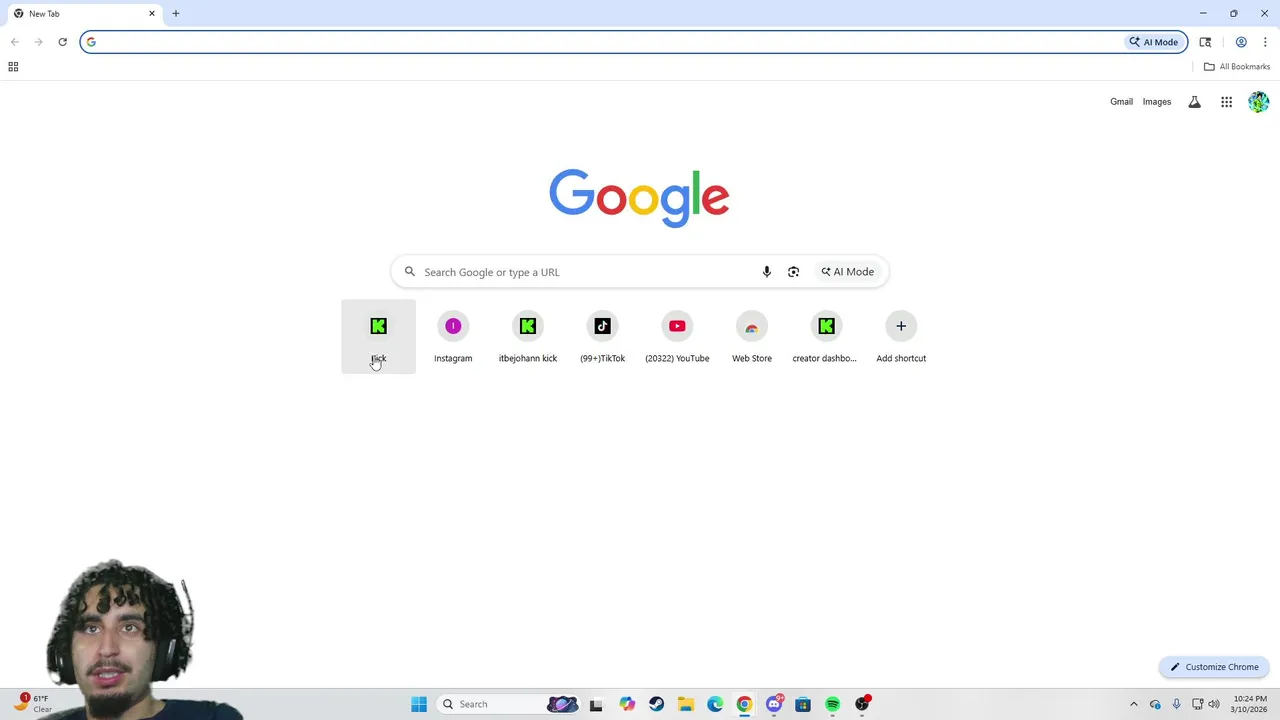Viewport: 1280px width, 720px height.
Task: Open Discord from the taskbar
Action: click(774, 704)
